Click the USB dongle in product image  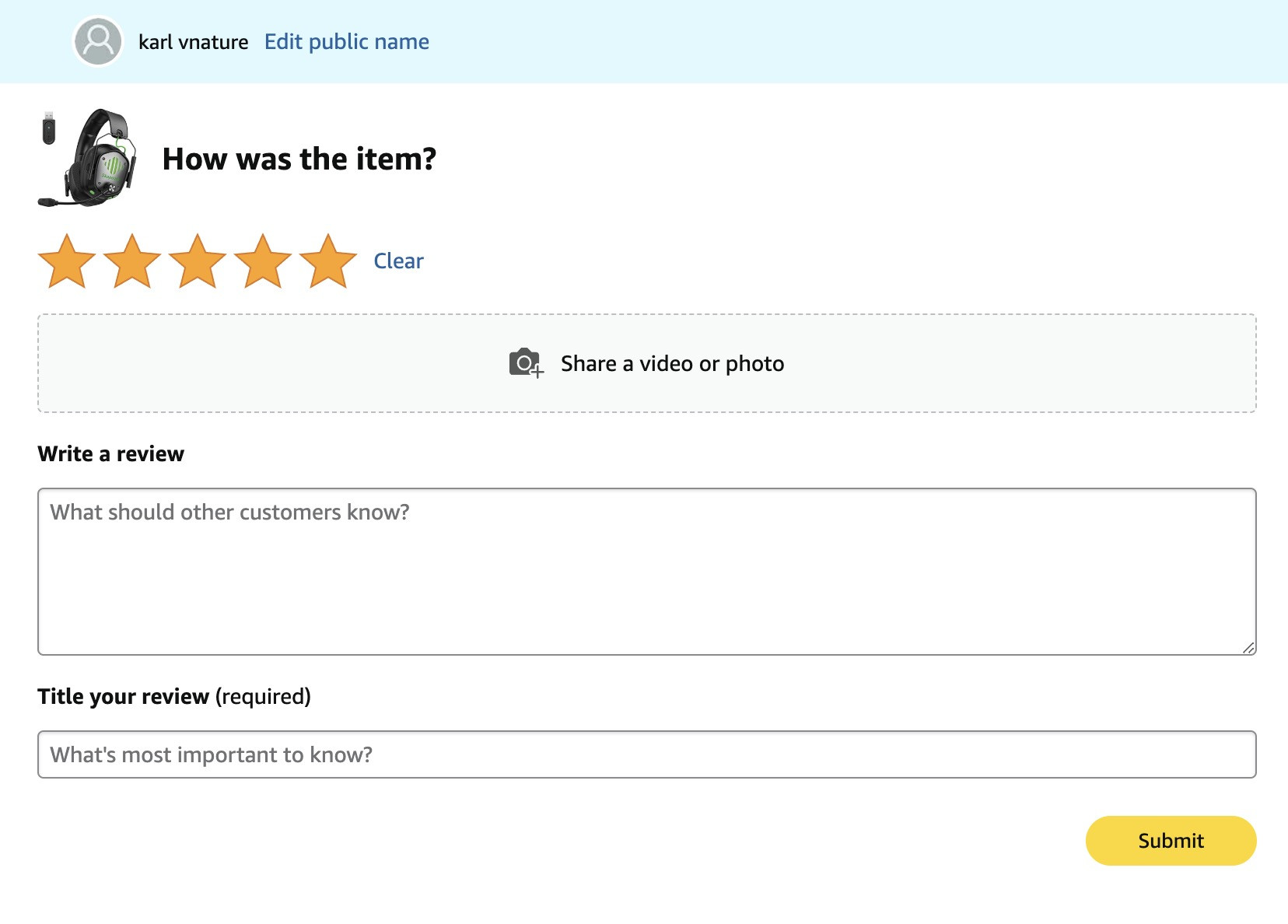coord(49,128)
